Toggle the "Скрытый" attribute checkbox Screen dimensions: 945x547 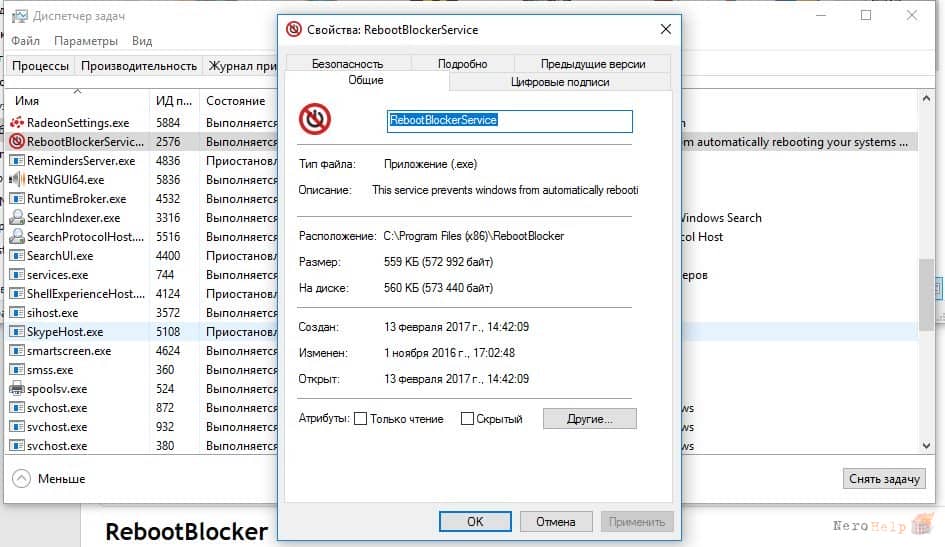coord(467,419)
